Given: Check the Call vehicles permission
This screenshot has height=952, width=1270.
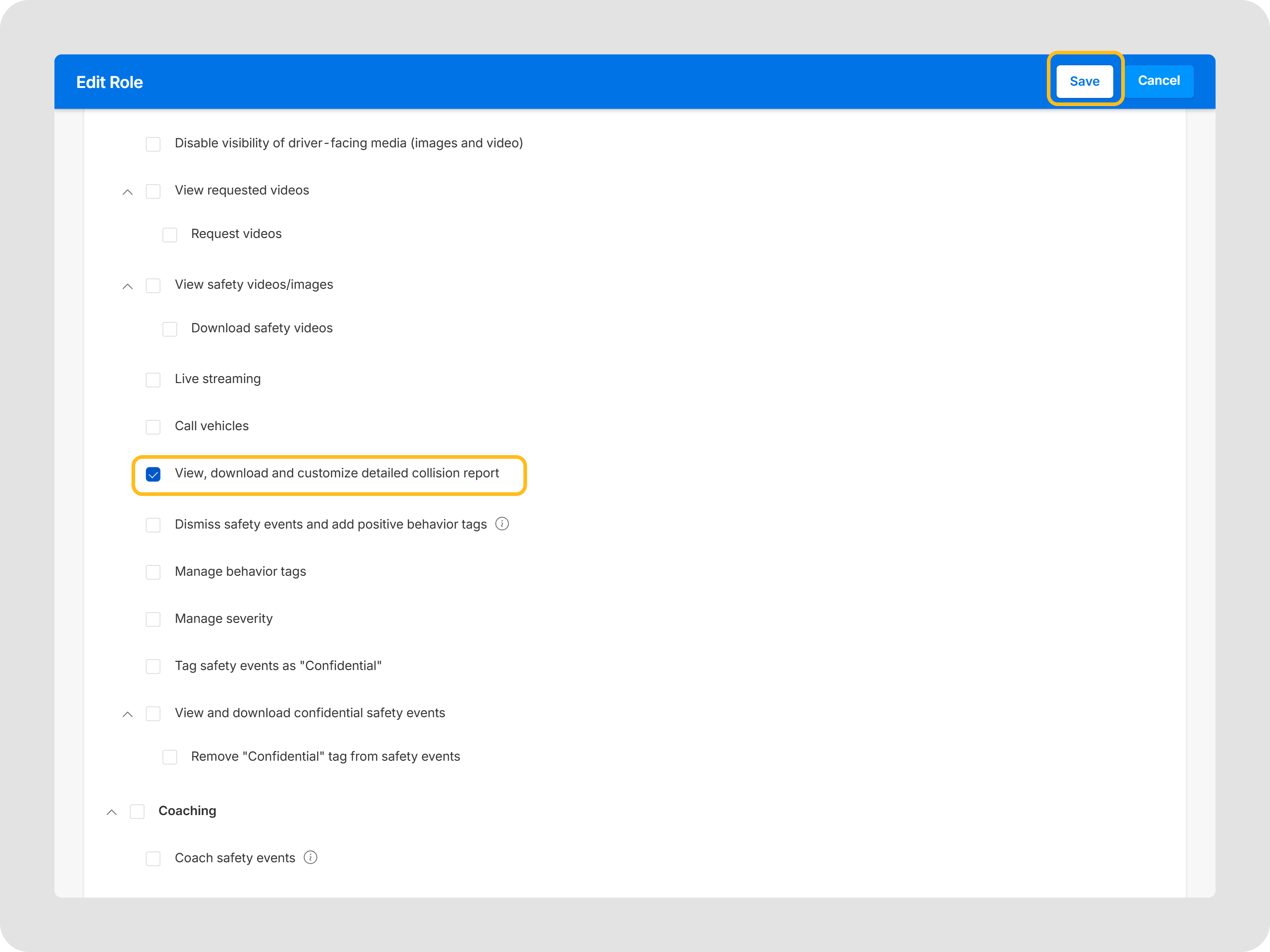Looking at the screenshot, I should tap(153, 427).
